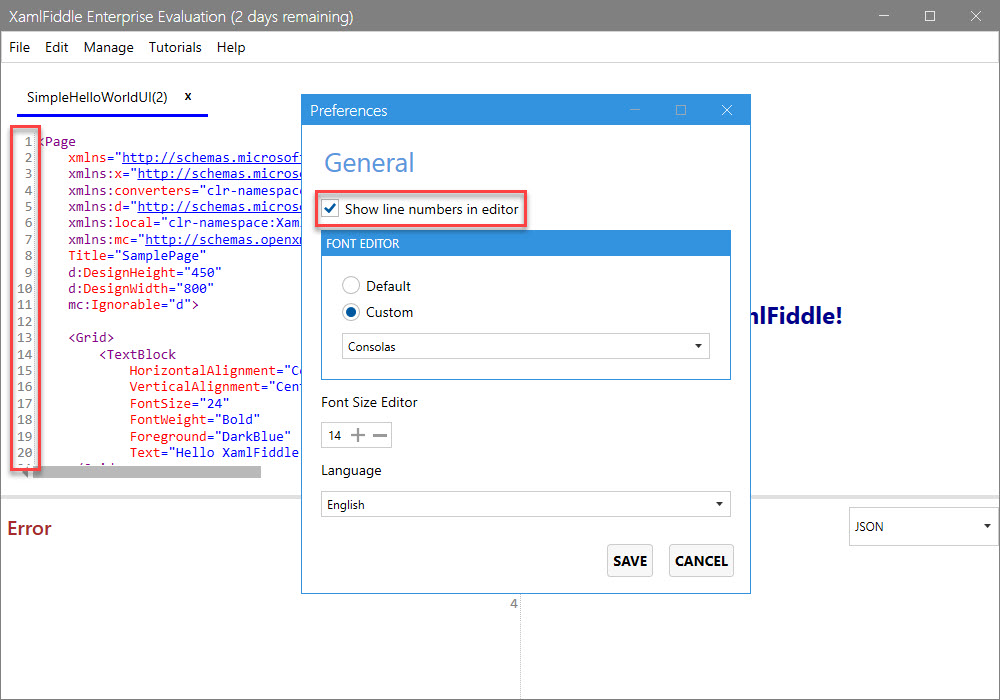
Task: Click the Text="Hello XamlFiddle code line
Action: click(x=215, y=453)
